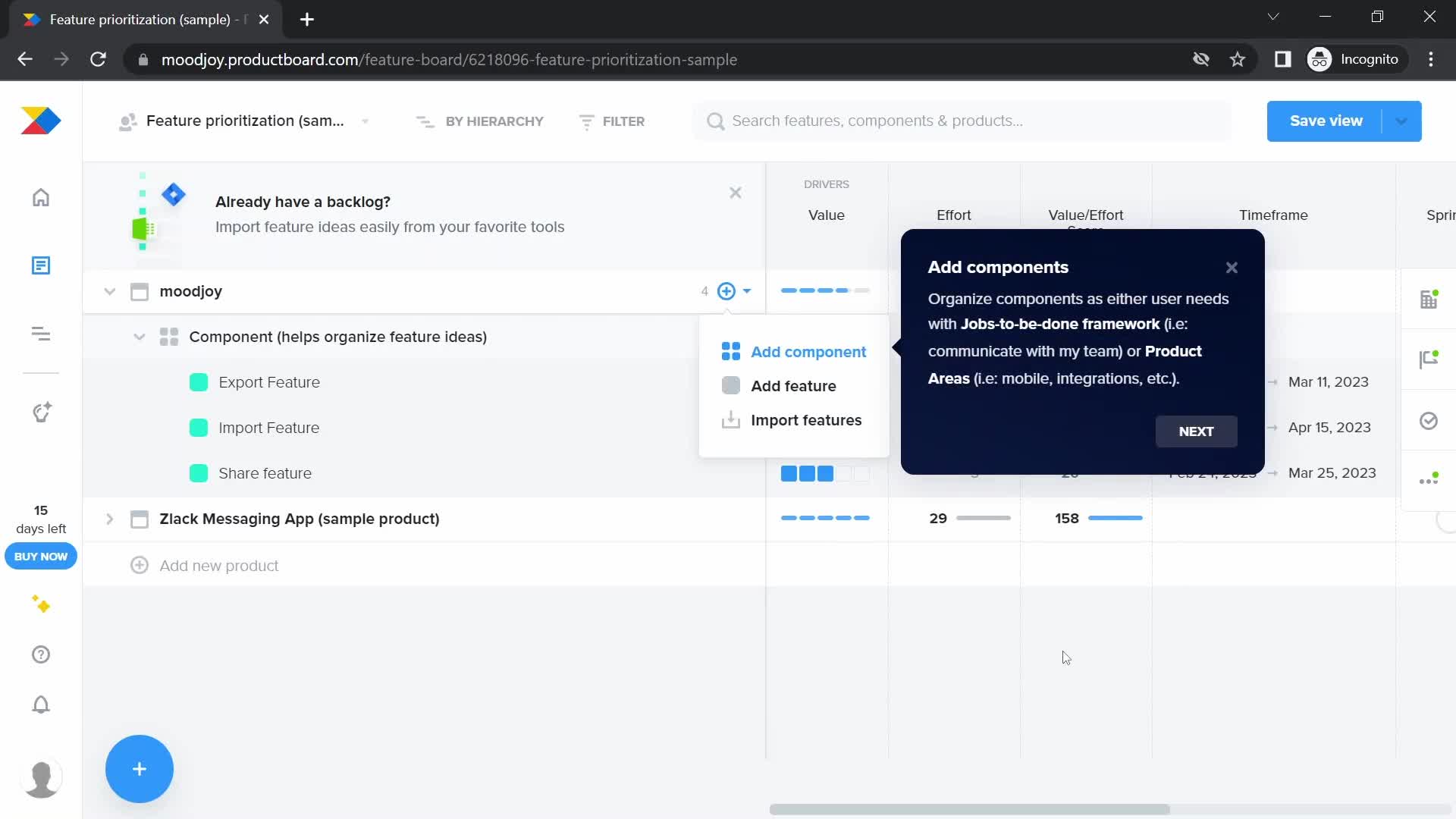Open the right panel company building icon
The height and width of the screenshot is (819, 1456).
coord(1429,299)
